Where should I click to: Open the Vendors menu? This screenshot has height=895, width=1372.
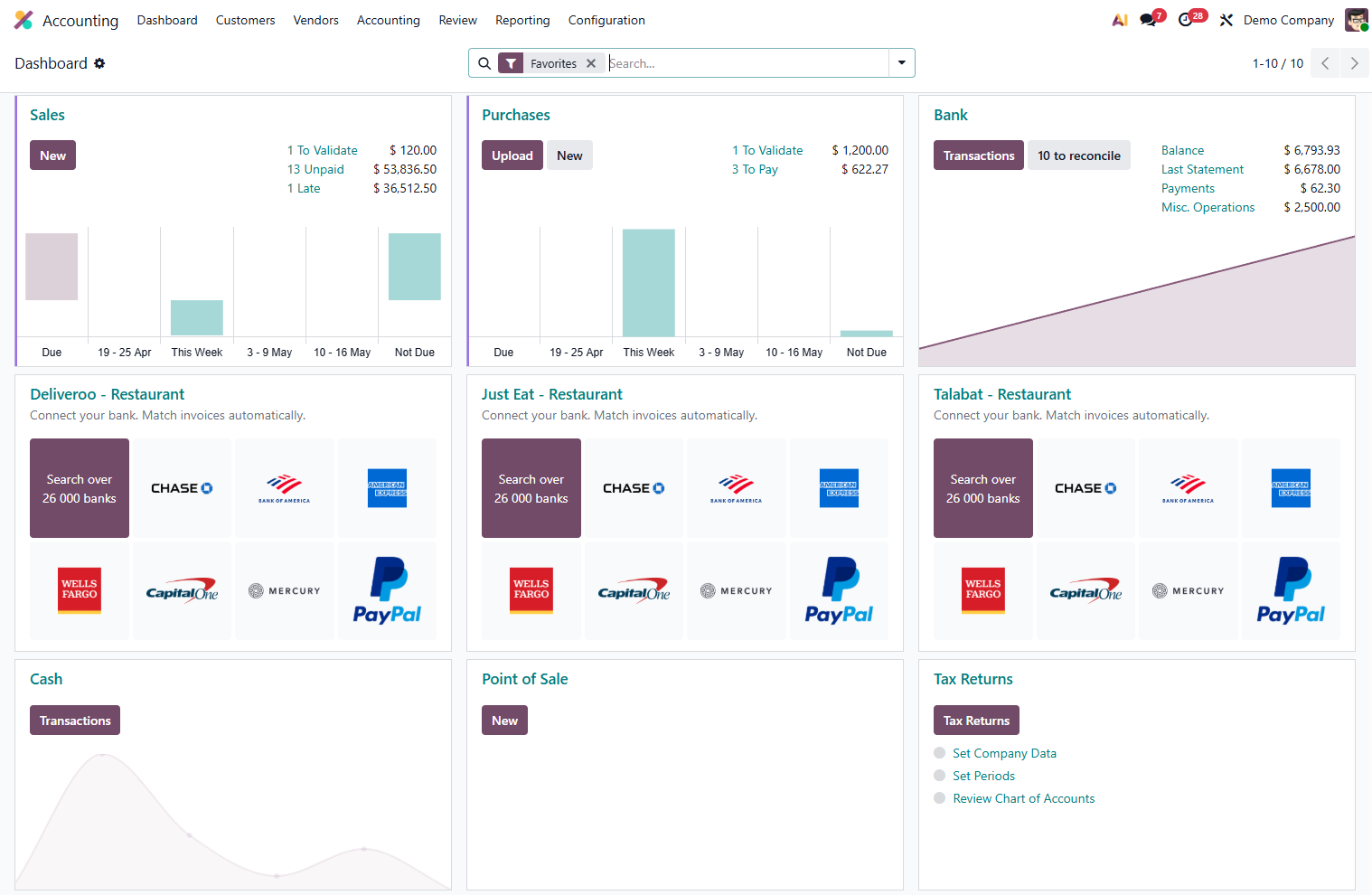pos(315,20)
